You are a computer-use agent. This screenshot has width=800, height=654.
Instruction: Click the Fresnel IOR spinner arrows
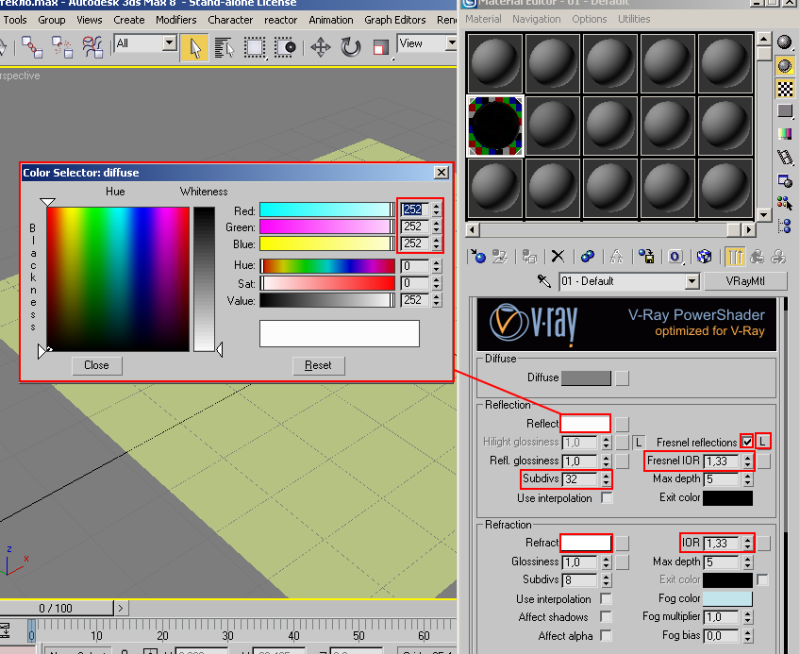(747, 461)
